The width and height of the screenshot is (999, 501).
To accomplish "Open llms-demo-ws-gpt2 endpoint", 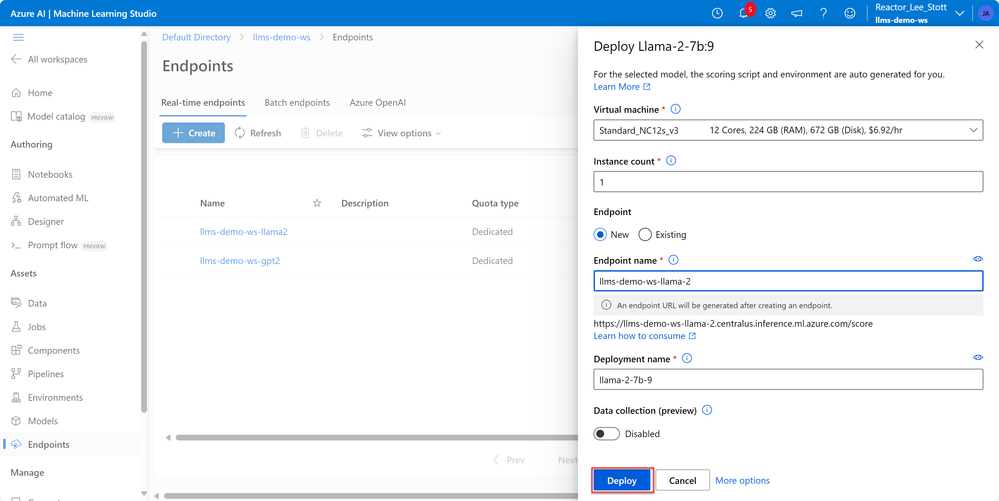I will [x=240, y=261].
